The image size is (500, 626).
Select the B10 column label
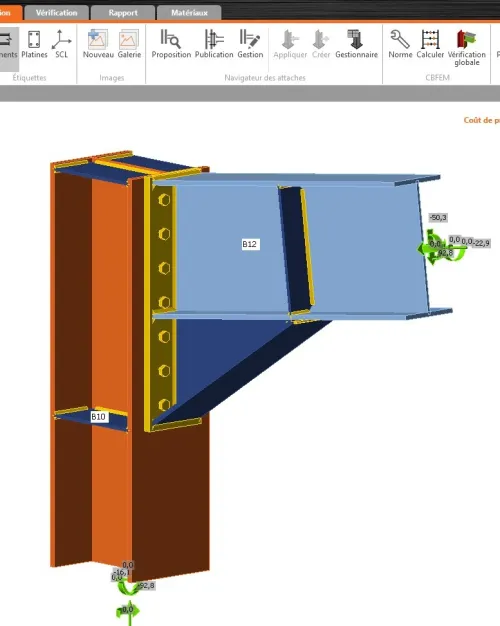click(x=98, y=417)
